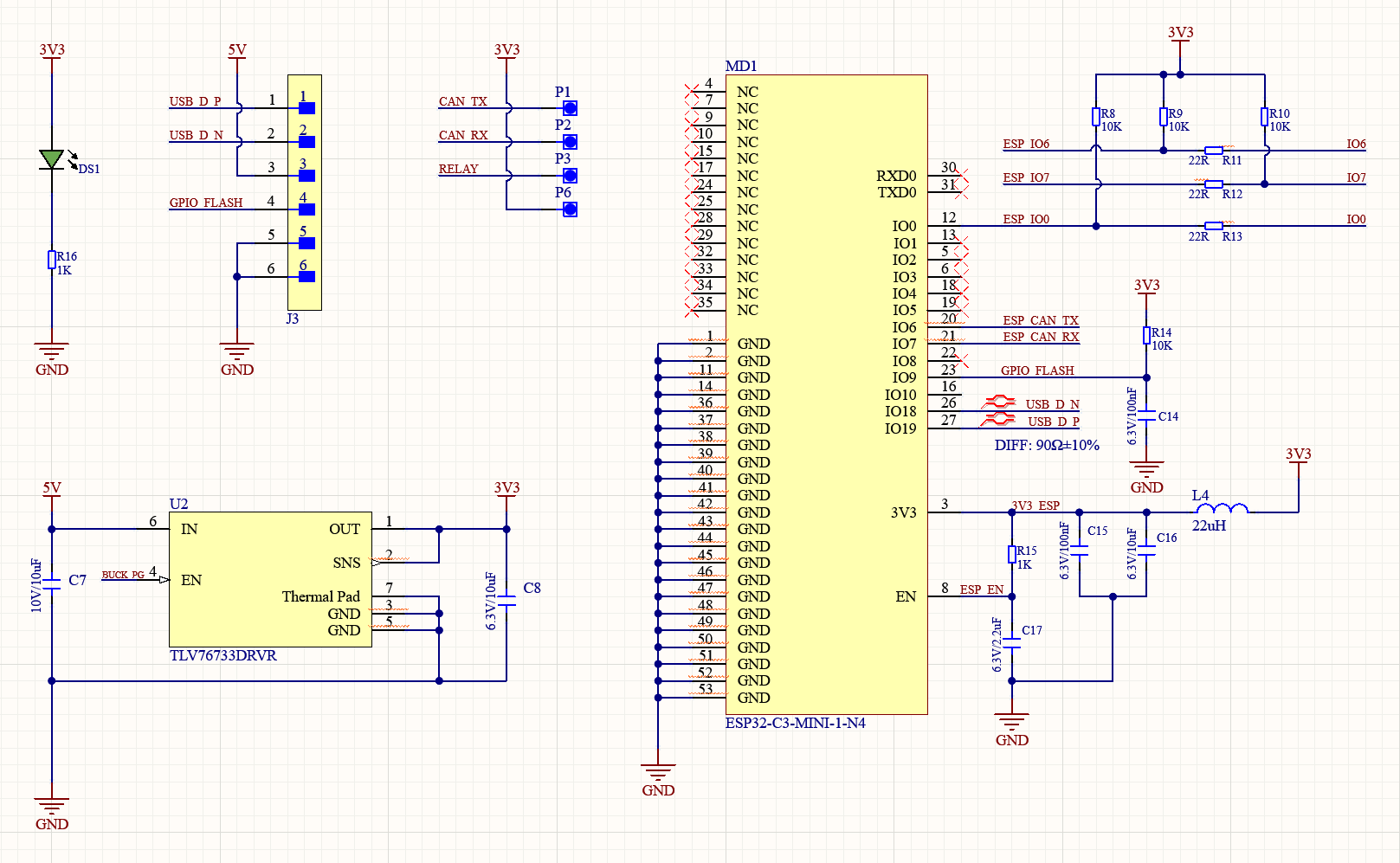Click pin 6 pad of connector J3
The height and width of the screenshot is (863, 1400).
(306, 277)
